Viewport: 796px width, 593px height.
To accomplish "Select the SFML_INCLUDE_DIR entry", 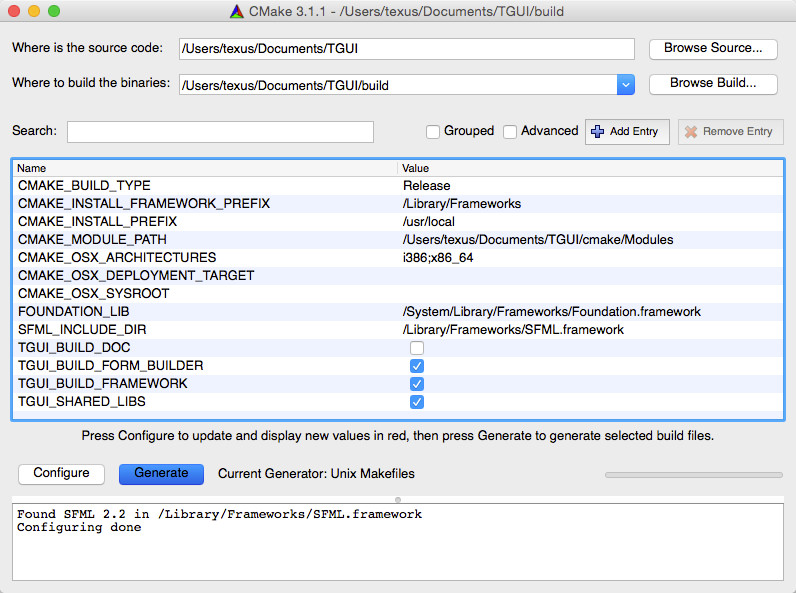I will pyautogui.click(x=82, y=330).
